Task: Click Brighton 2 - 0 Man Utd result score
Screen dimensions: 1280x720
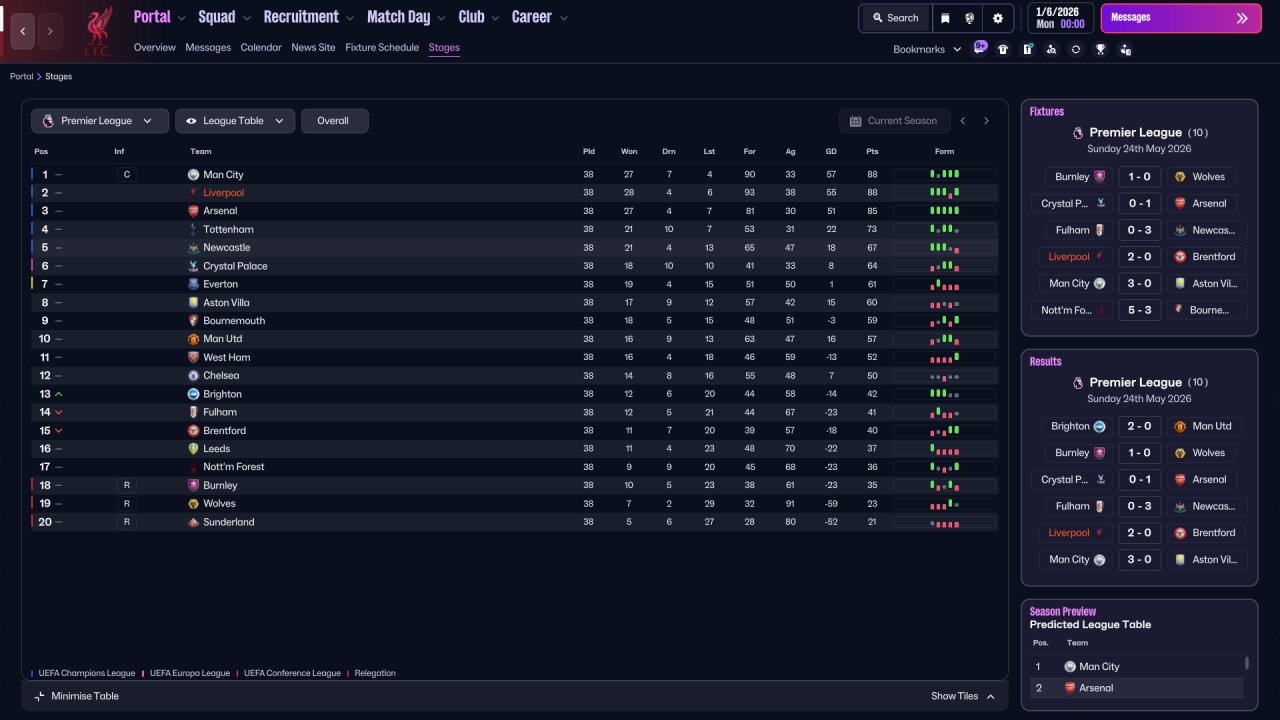Action: [1139, 427]
